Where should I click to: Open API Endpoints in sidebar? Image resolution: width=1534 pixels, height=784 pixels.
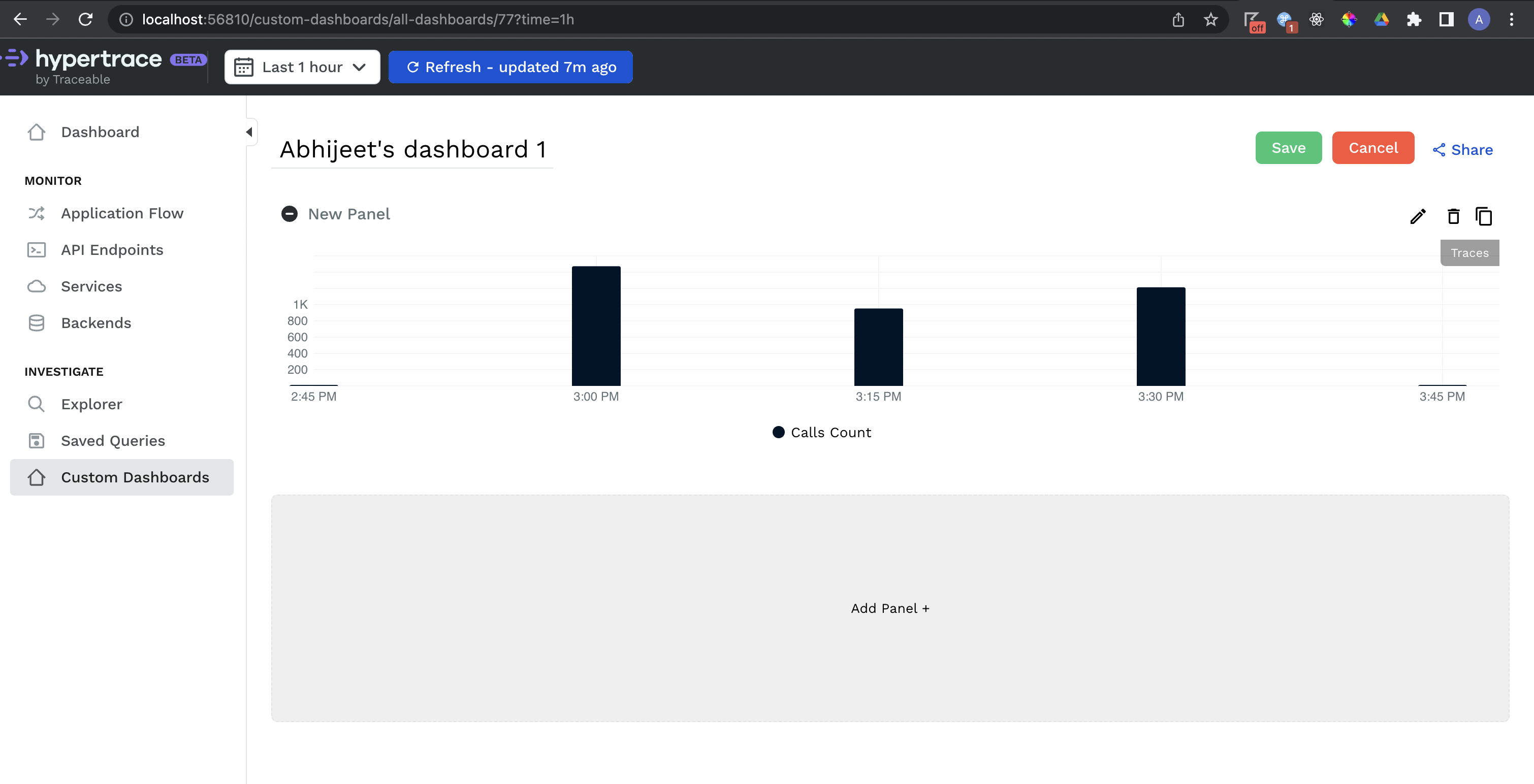coord(112,250)
